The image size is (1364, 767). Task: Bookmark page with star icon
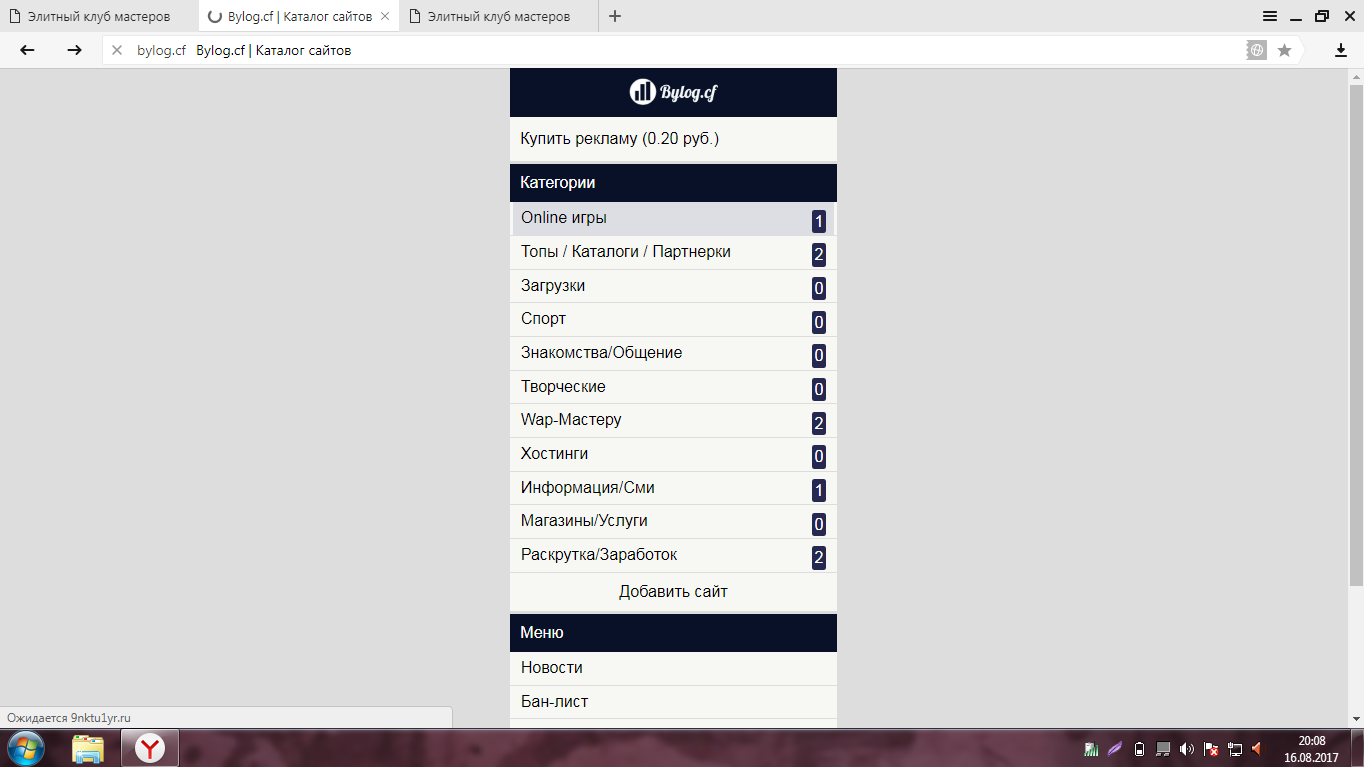[1284, 50]
